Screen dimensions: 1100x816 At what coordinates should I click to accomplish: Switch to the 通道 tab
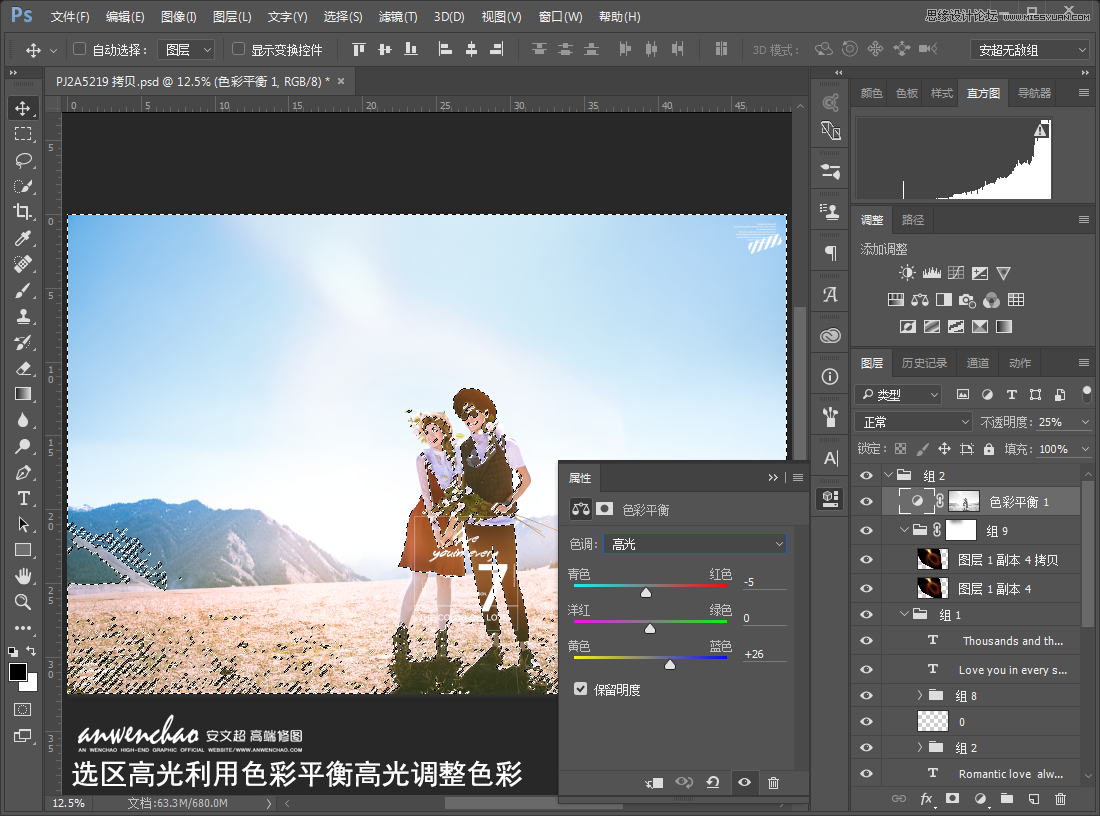pyautogui.click(x=977, y=363)
